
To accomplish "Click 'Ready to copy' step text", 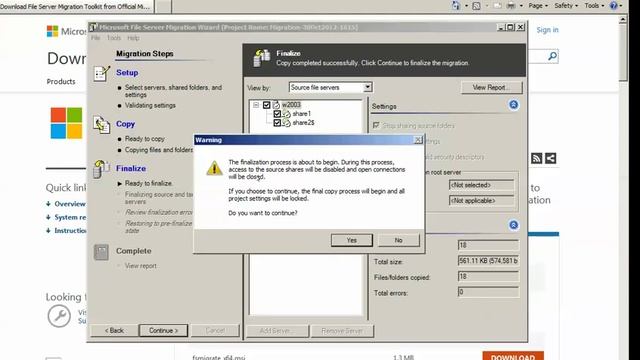I will pos(144,139).
